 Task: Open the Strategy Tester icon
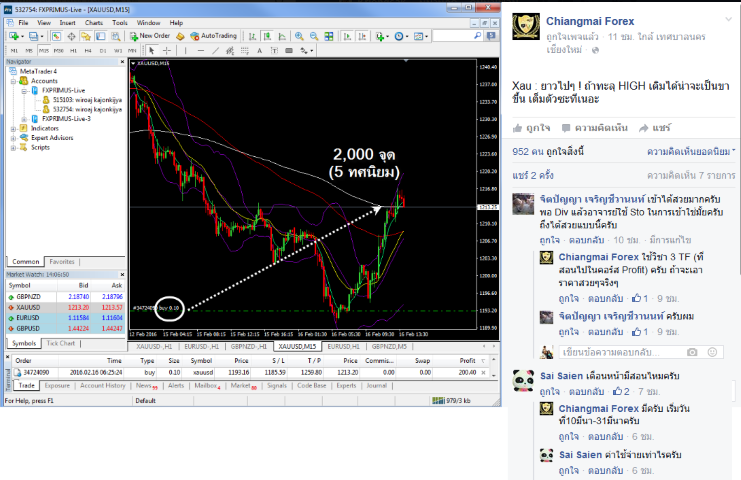point(115,36)
